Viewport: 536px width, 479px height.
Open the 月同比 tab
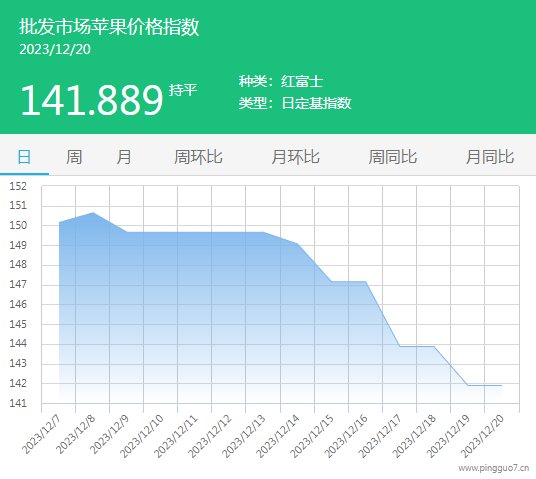[x=490, y=157]
